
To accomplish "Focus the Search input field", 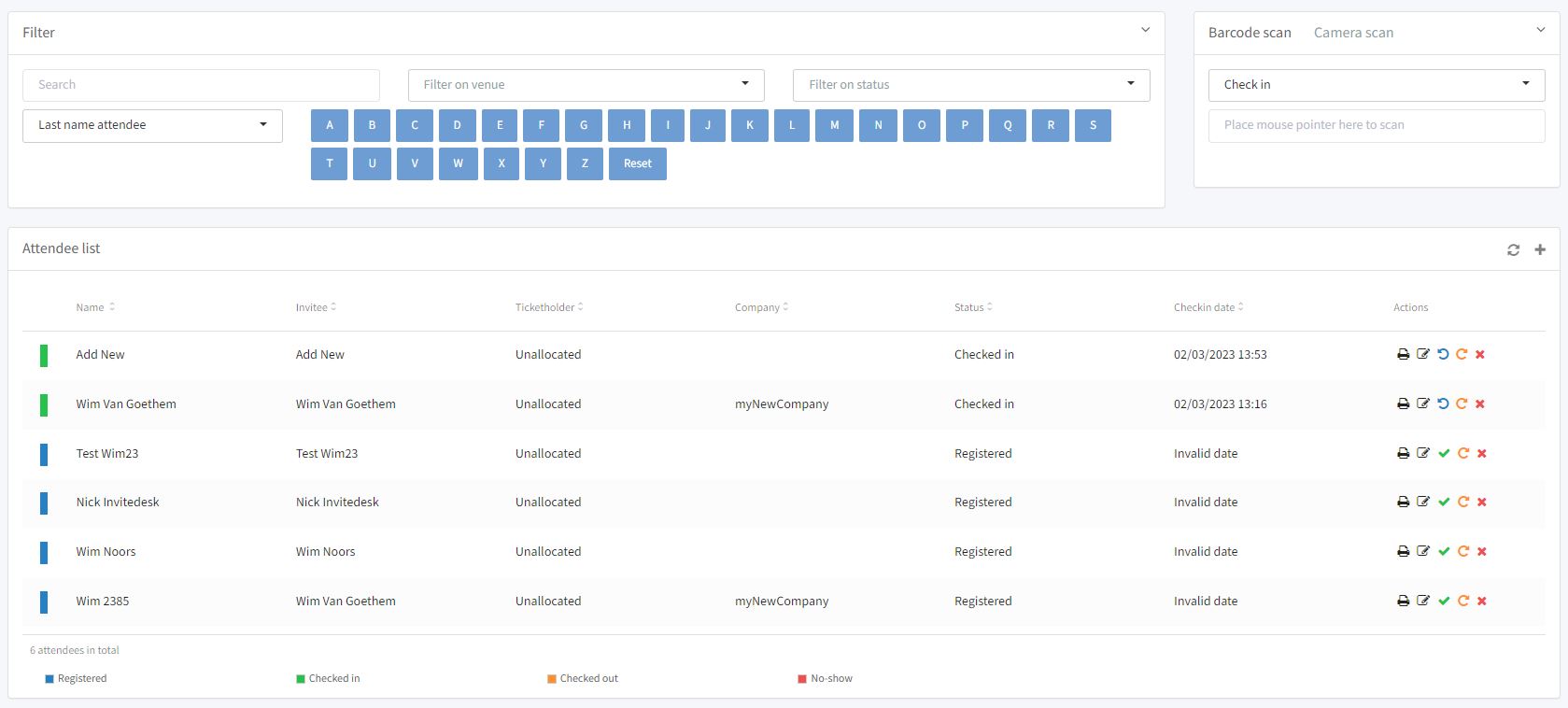I will (201, 85).
